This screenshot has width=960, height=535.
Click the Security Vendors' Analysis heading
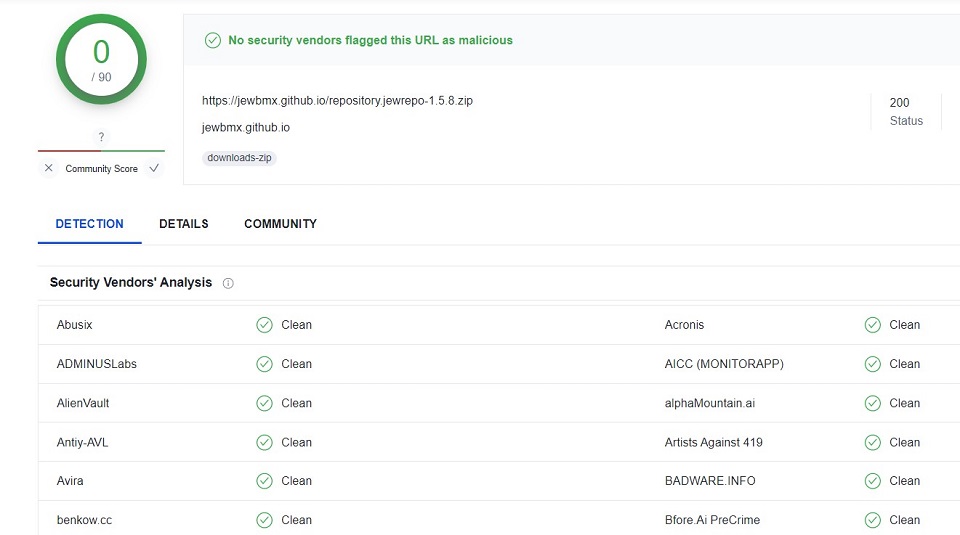(130, 283)
